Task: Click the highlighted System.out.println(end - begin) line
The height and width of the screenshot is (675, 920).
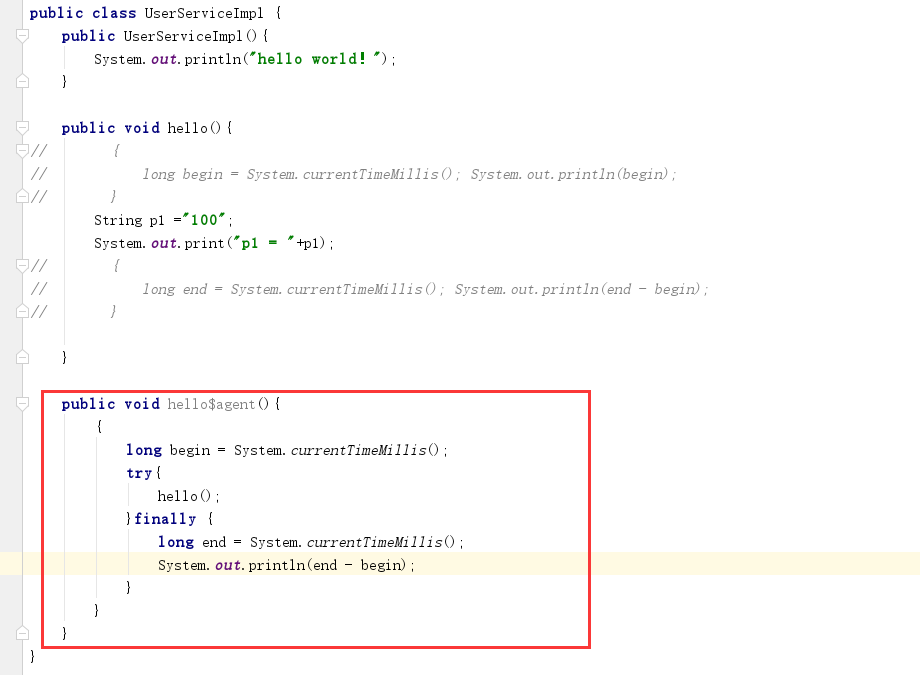Action: [286, 565]
